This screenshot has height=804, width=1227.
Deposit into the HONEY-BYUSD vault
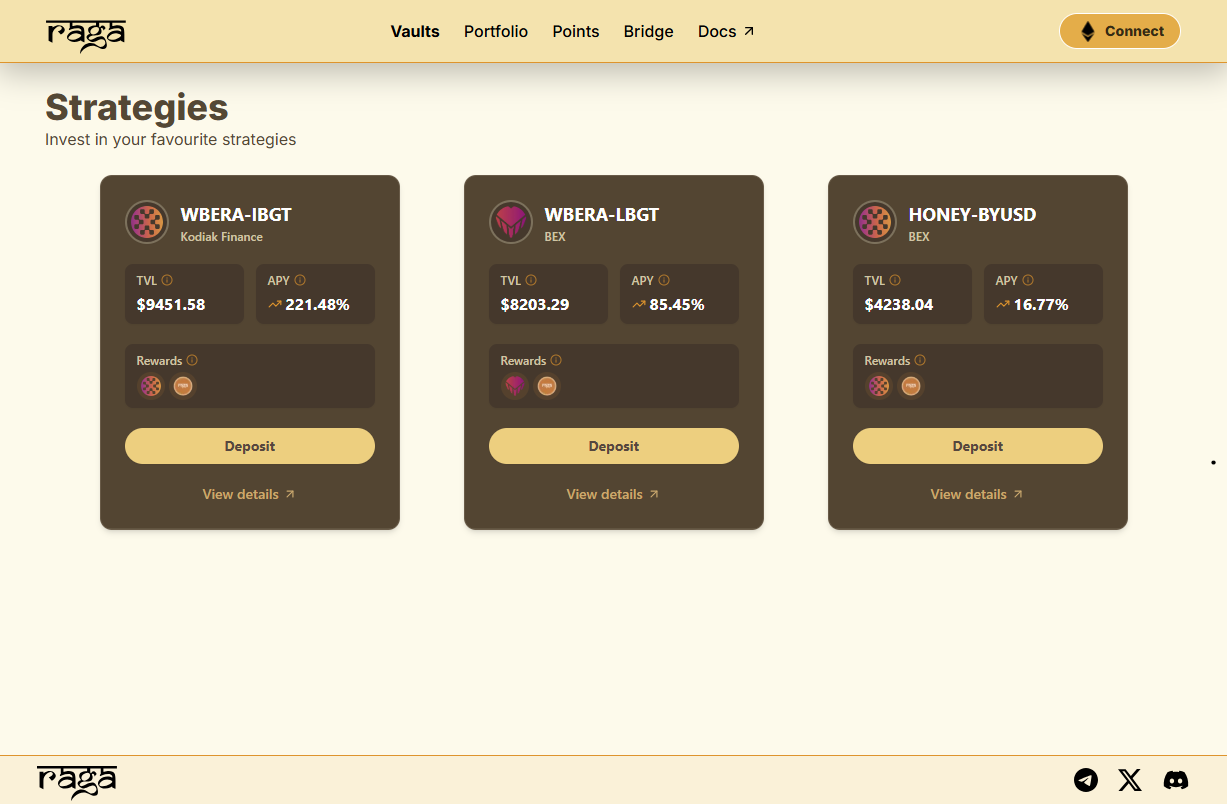pos(978,446)
